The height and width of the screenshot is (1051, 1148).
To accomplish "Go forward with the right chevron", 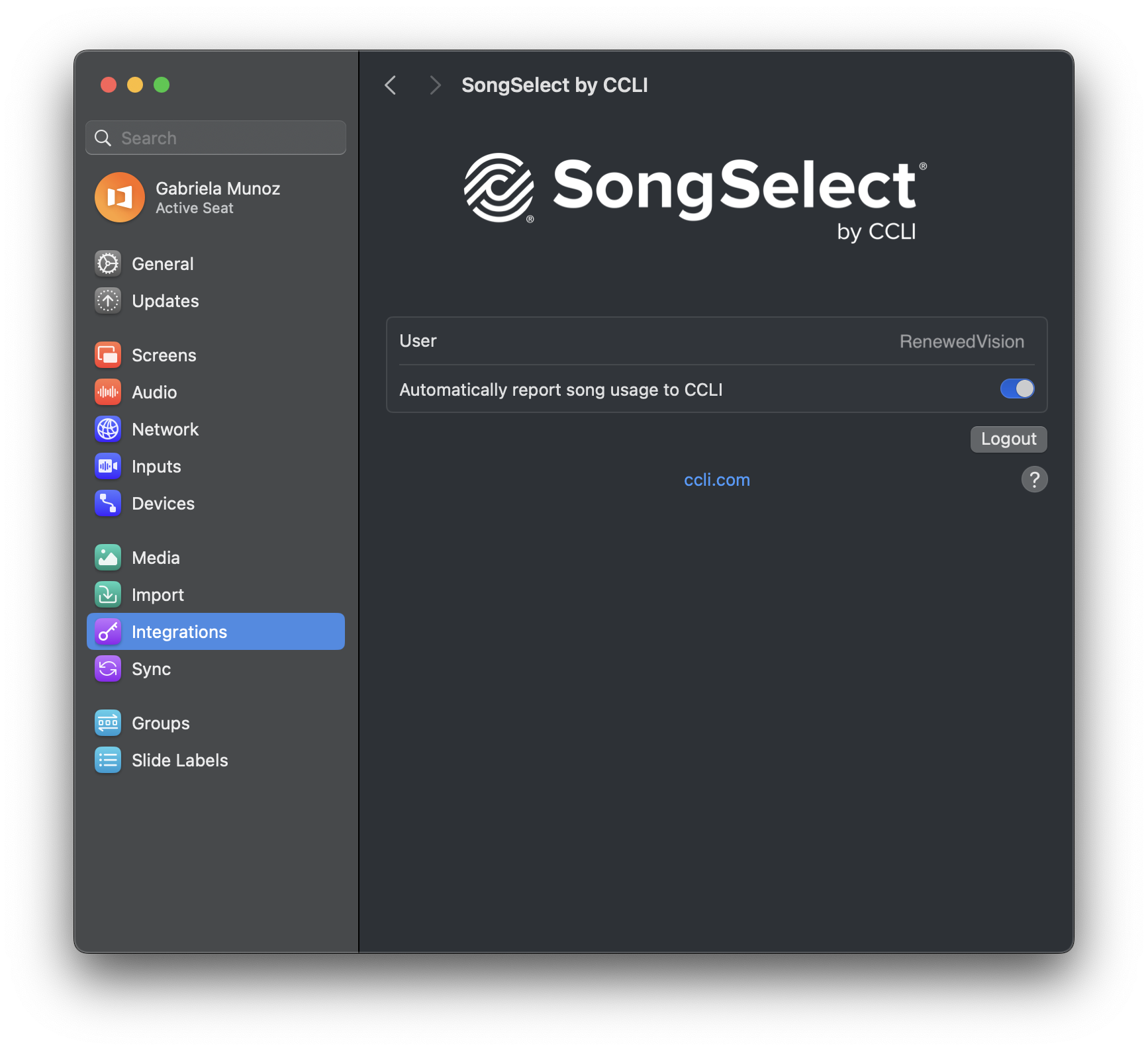I will point(434,85).
